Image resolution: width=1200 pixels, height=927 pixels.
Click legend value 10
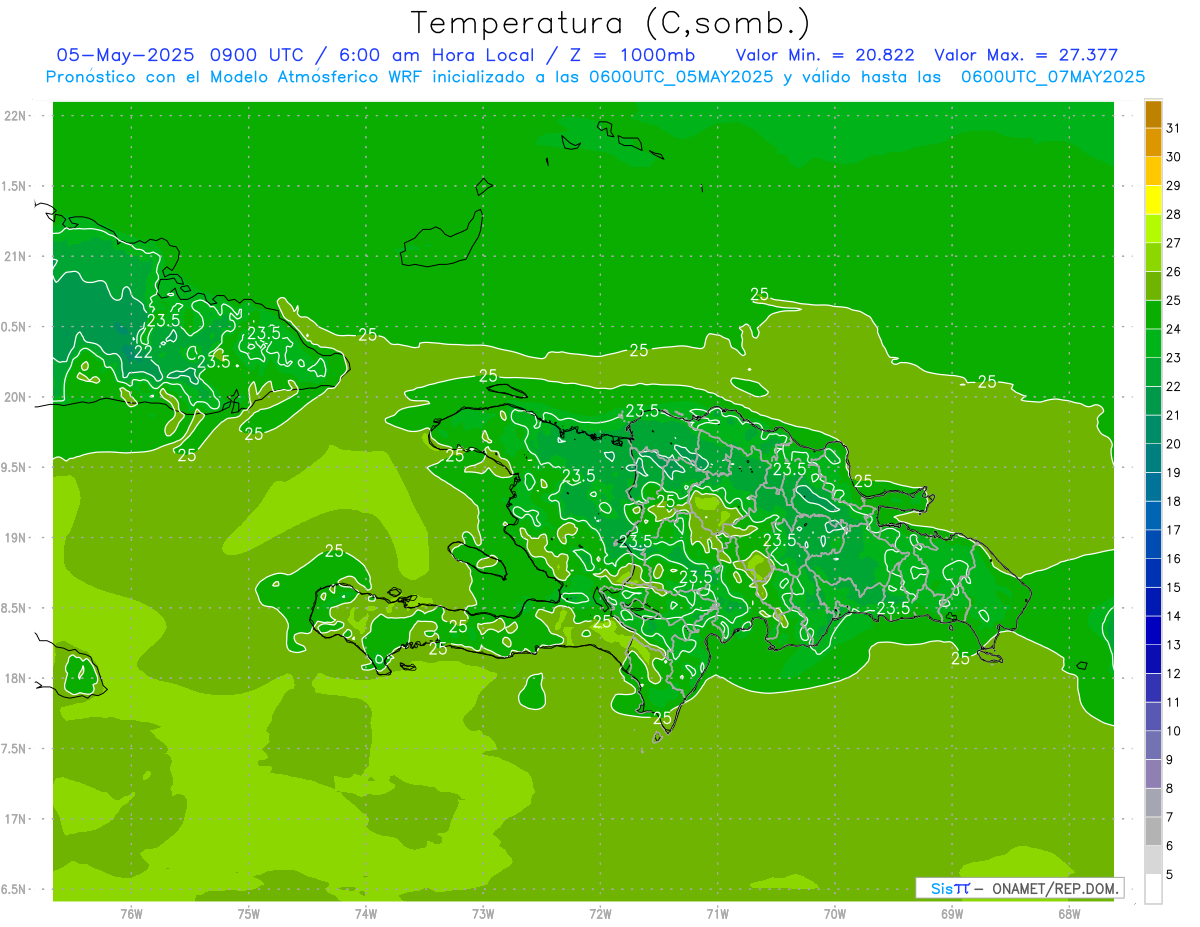[x=1173, y=731]
